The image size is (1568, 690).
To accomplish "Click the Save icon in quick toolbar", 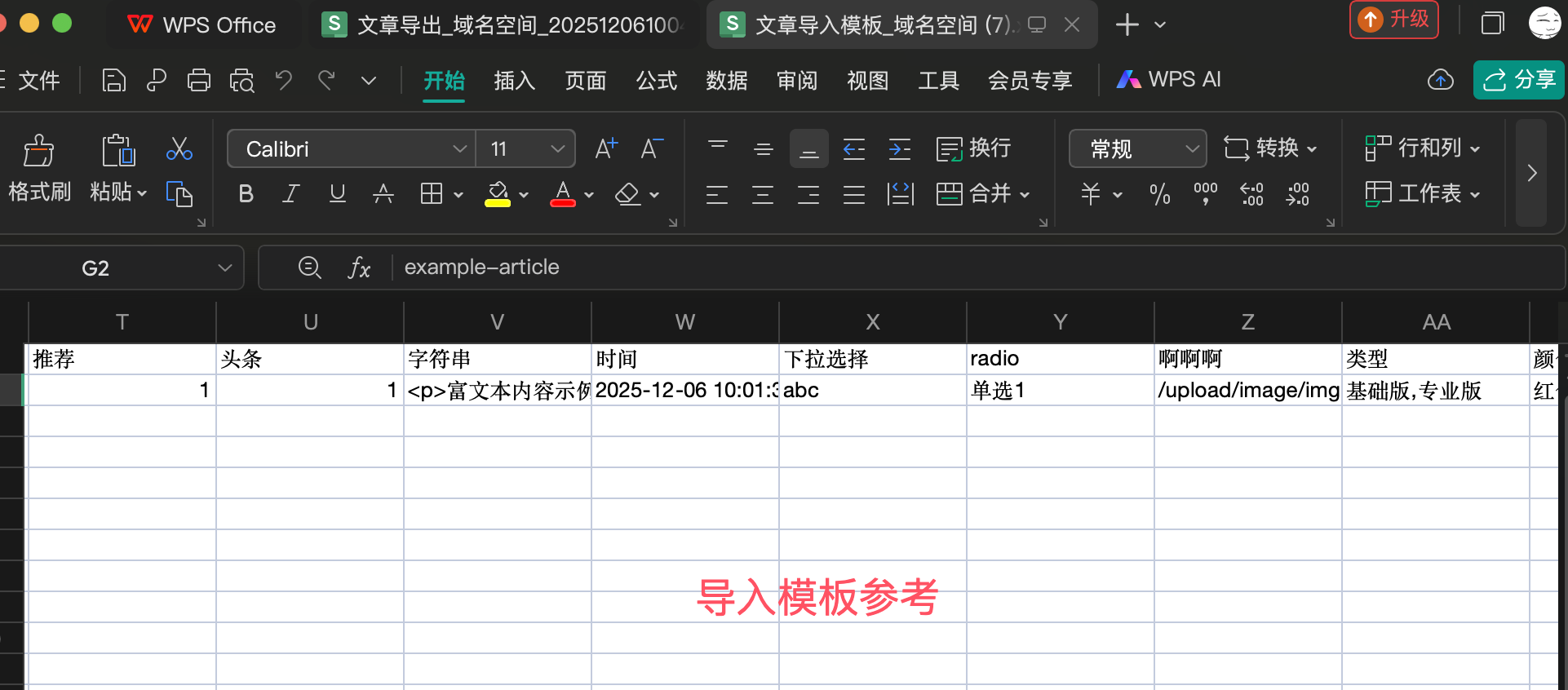I will (113, 81).
